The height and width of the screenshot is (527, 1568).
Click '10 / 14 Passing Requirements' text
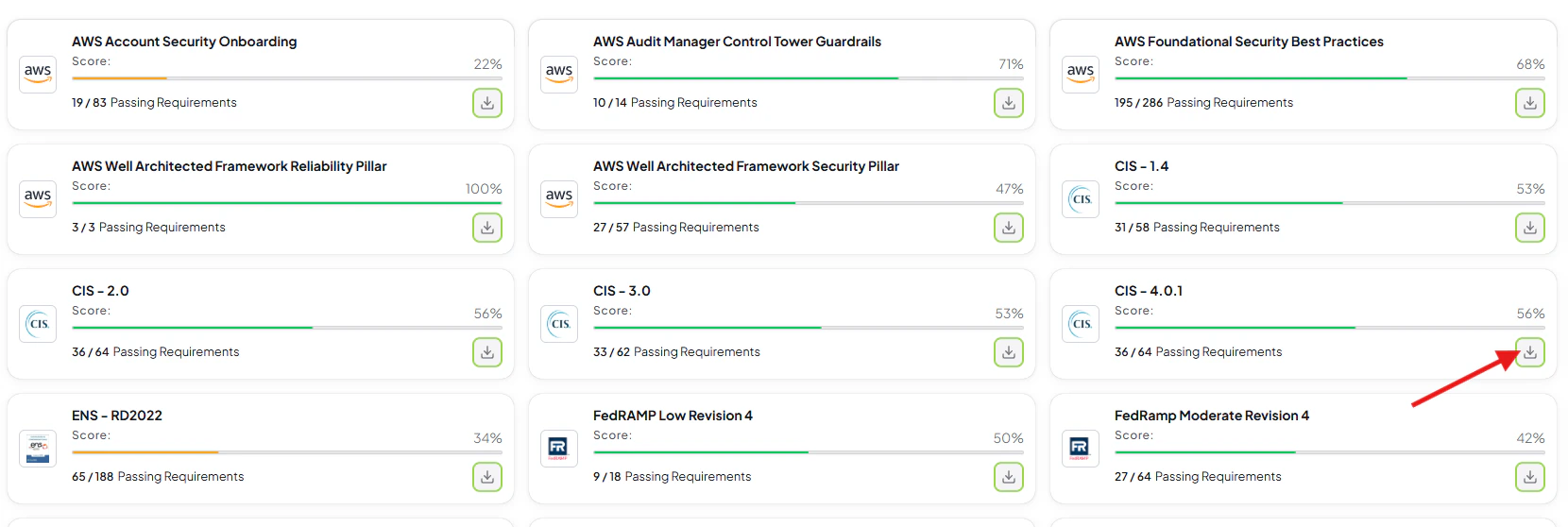pyautogui.click(x=675, y=103)
